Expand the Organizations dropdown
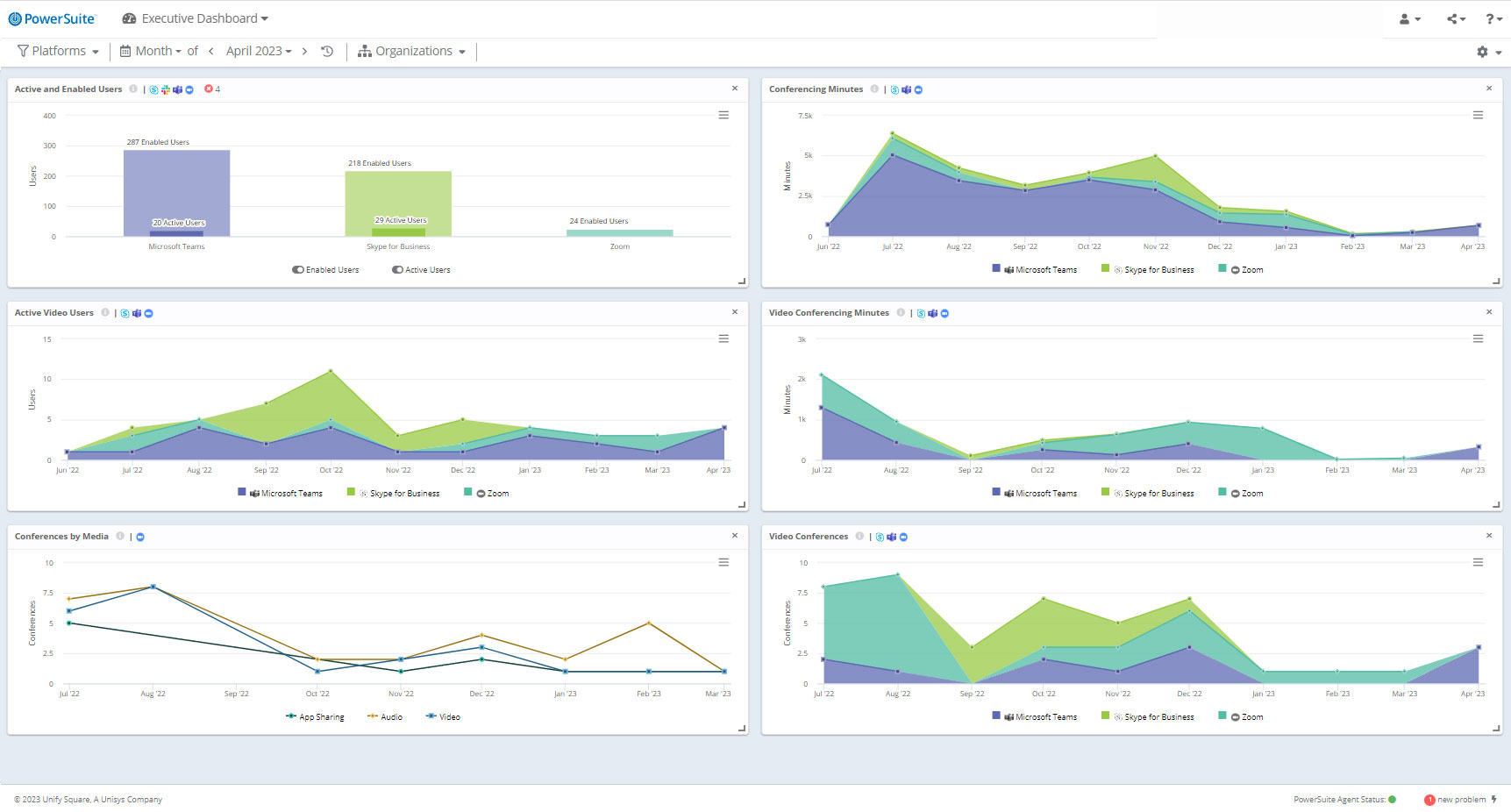This screenshot has height=812, width=1511. point(412,51)
